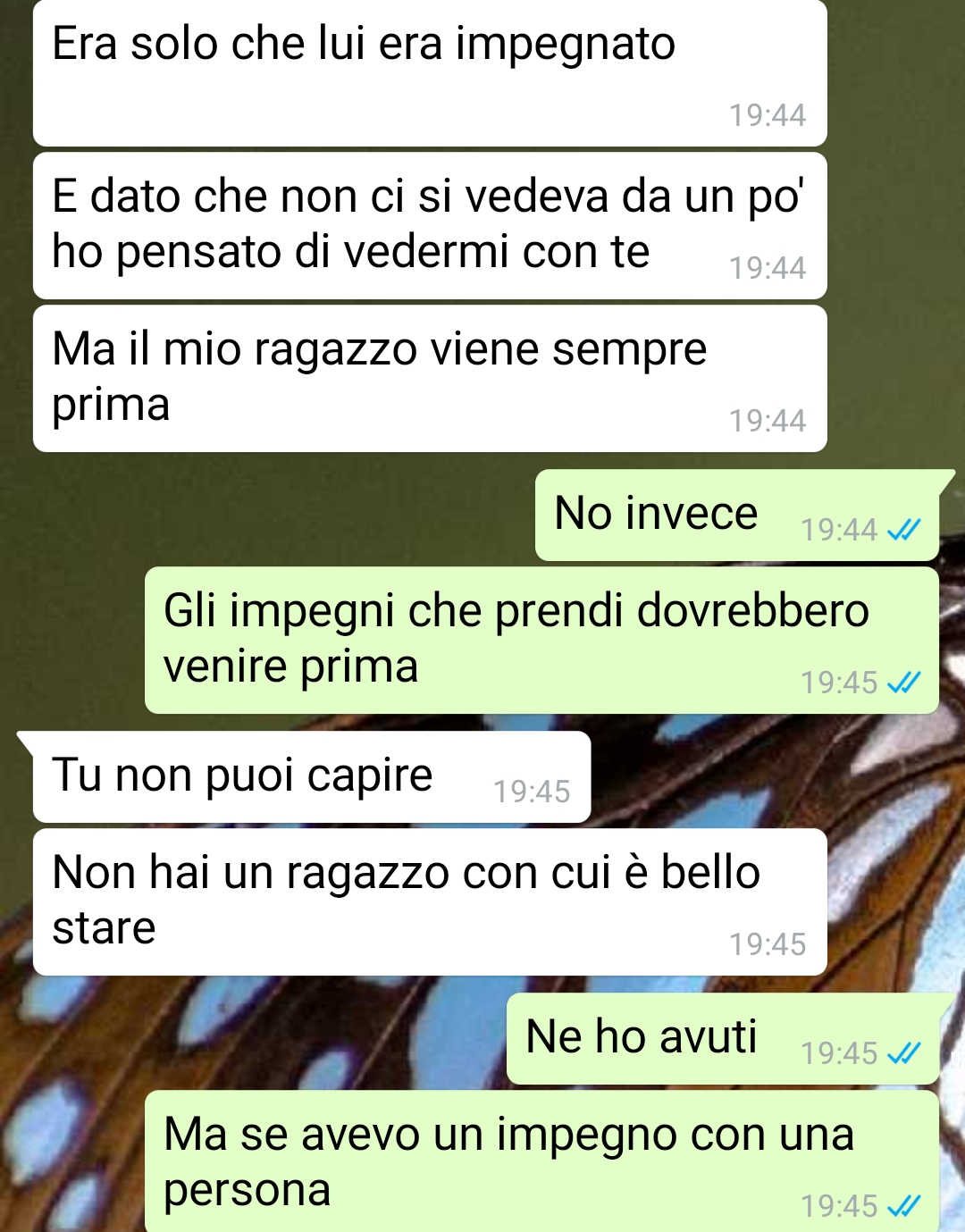Tap read ticks on "Gli impegni che prendi" message
This screenshot has width=965, height=1232.
coord(903,683)
